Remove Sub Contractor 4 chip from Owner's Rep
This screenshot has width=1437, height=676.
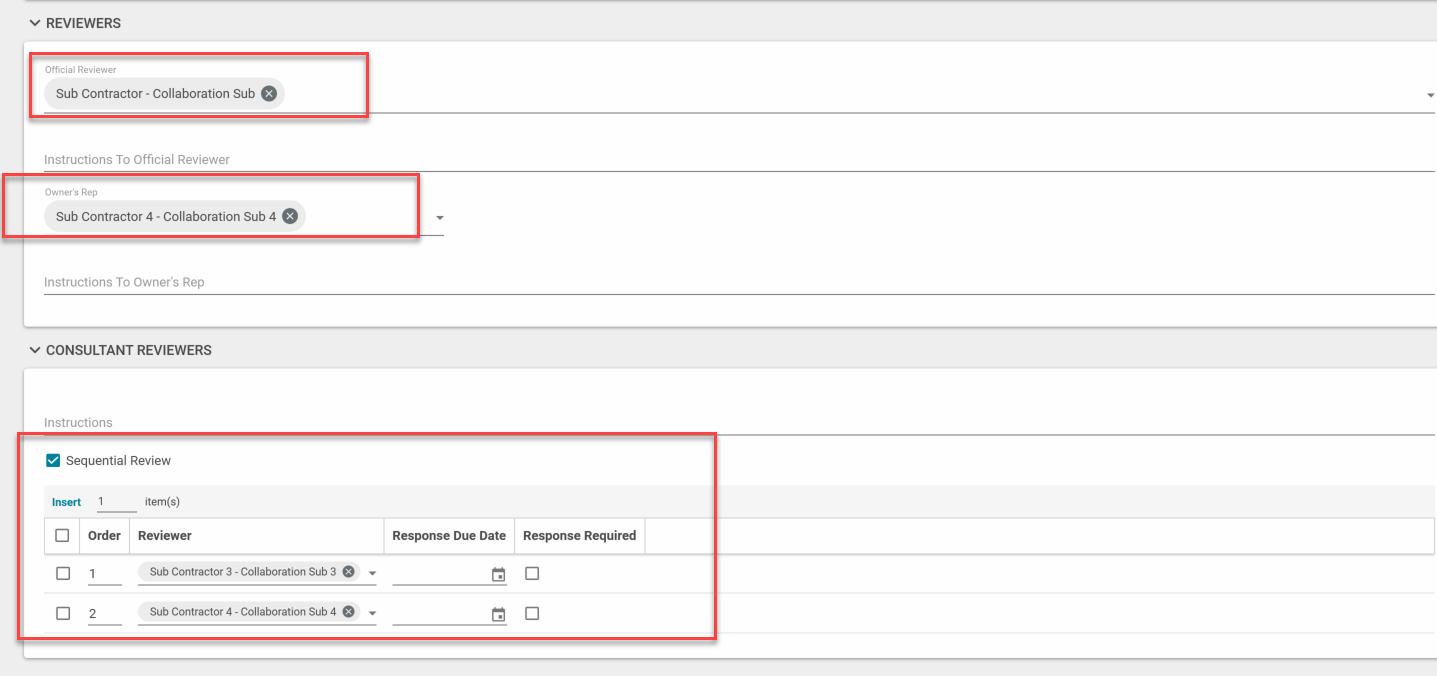[290, 216]
